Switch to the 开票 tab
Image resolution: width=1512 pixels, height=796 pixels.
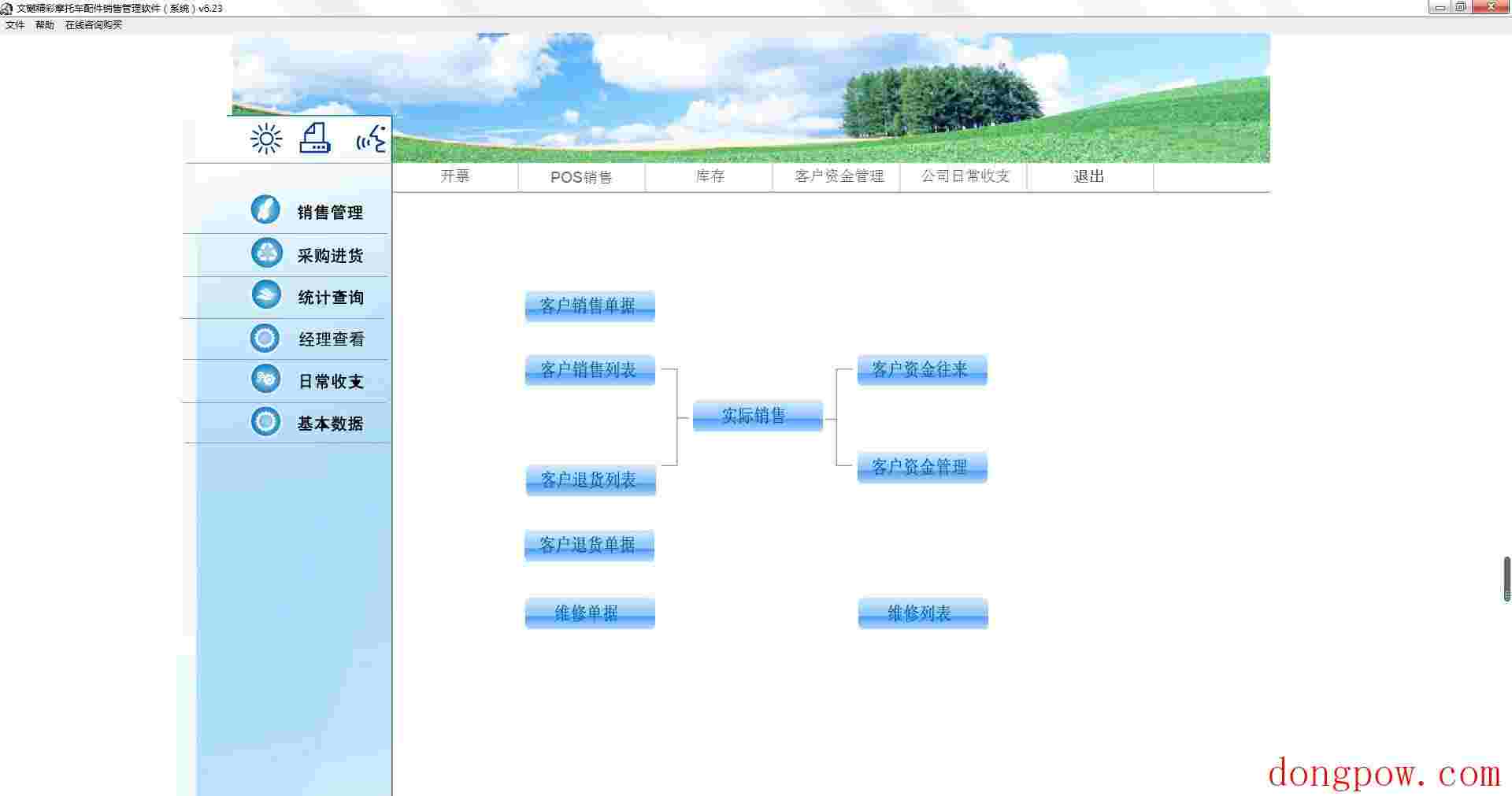coord(455,176)
